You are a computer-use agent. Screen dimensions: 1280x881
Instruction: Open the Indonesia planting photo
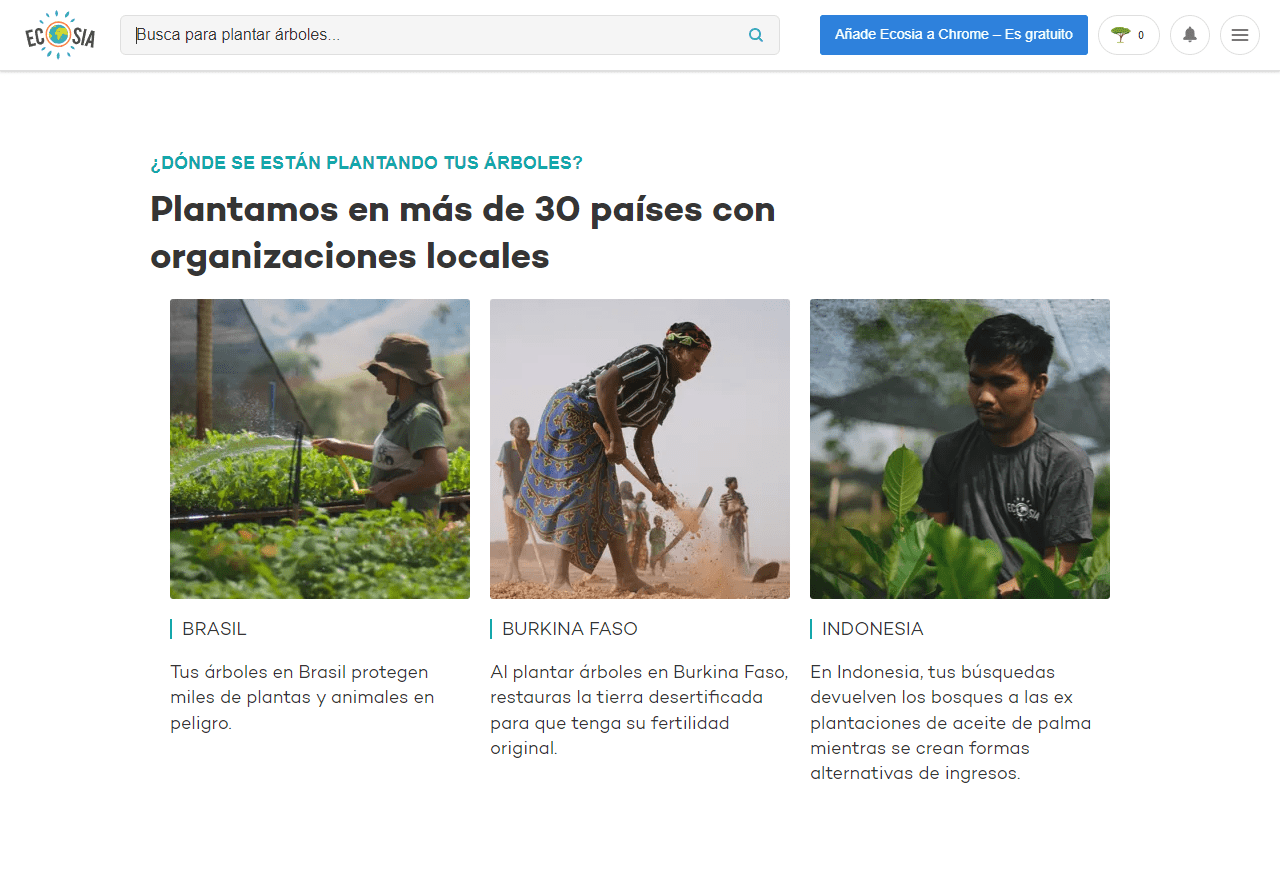[x=959, y=449]
